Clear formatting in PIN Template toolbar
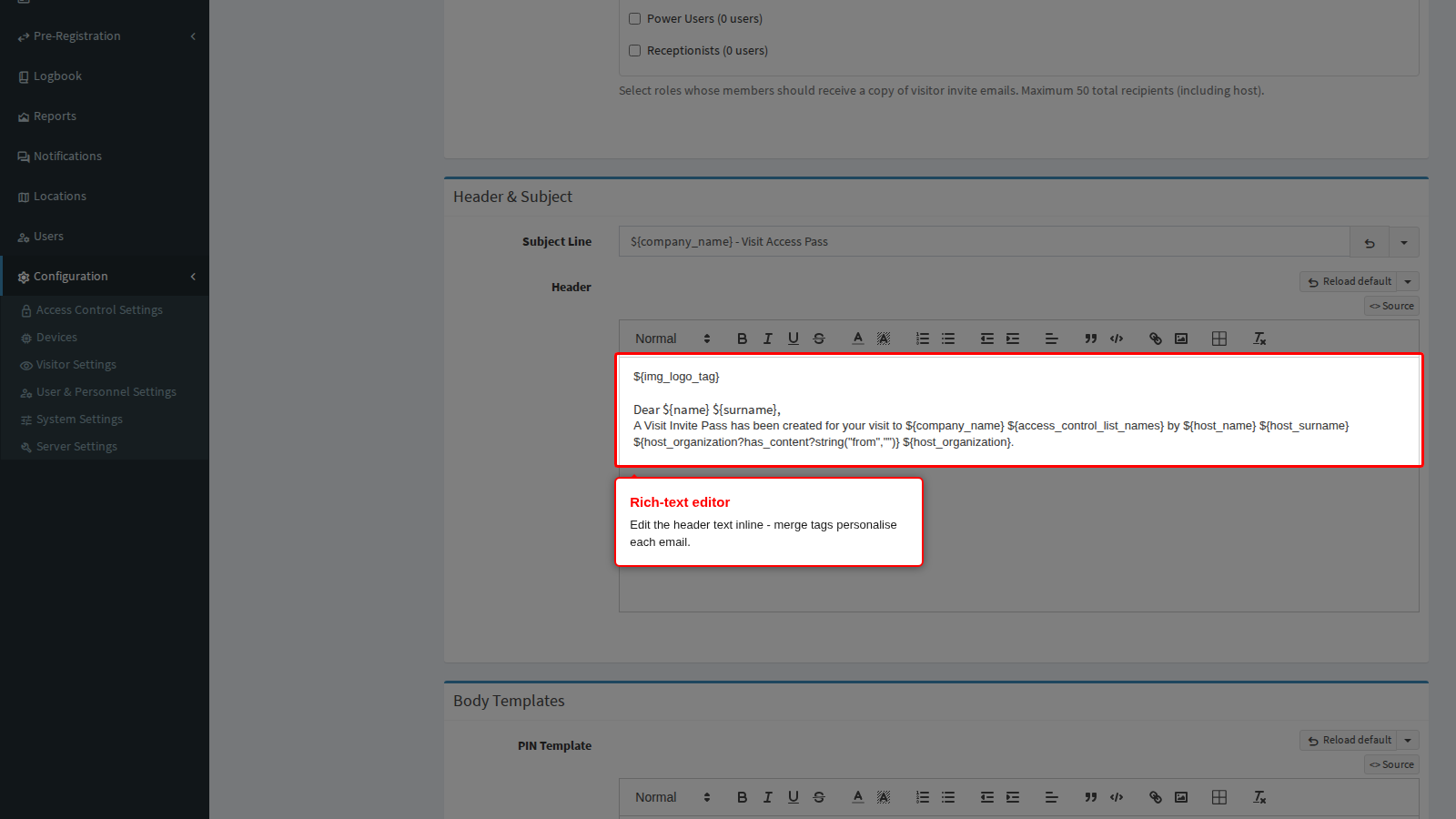1456x819 pixels. click(x=1259, y=797)
